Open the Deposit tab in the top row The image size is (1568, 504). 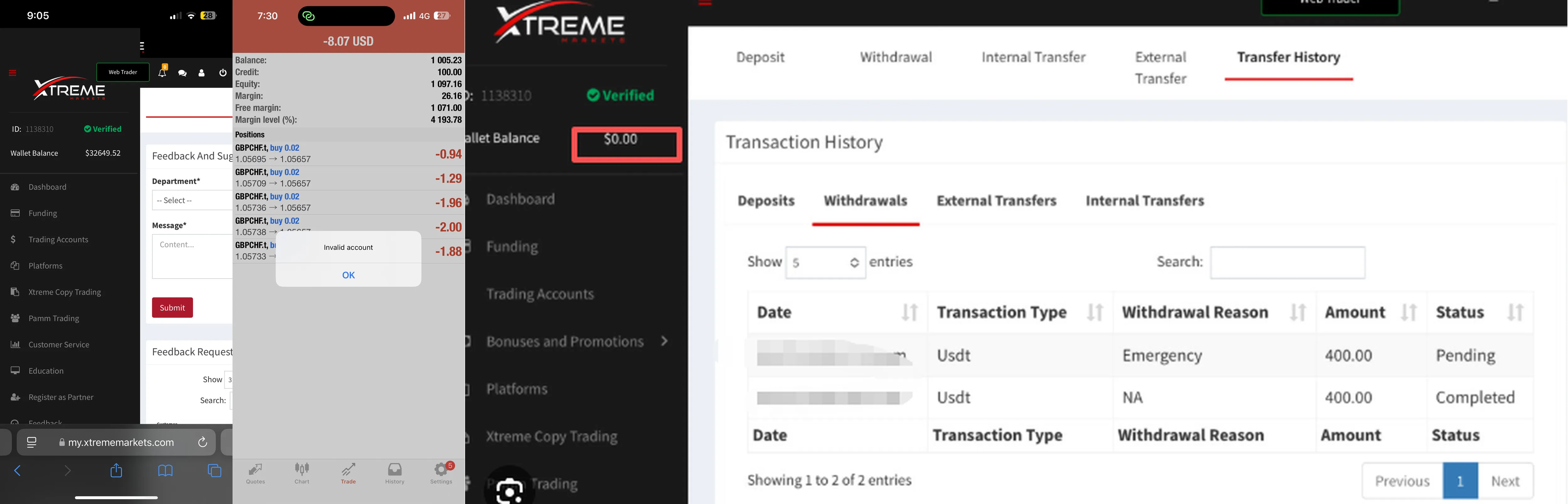click(x=760, y=57)
